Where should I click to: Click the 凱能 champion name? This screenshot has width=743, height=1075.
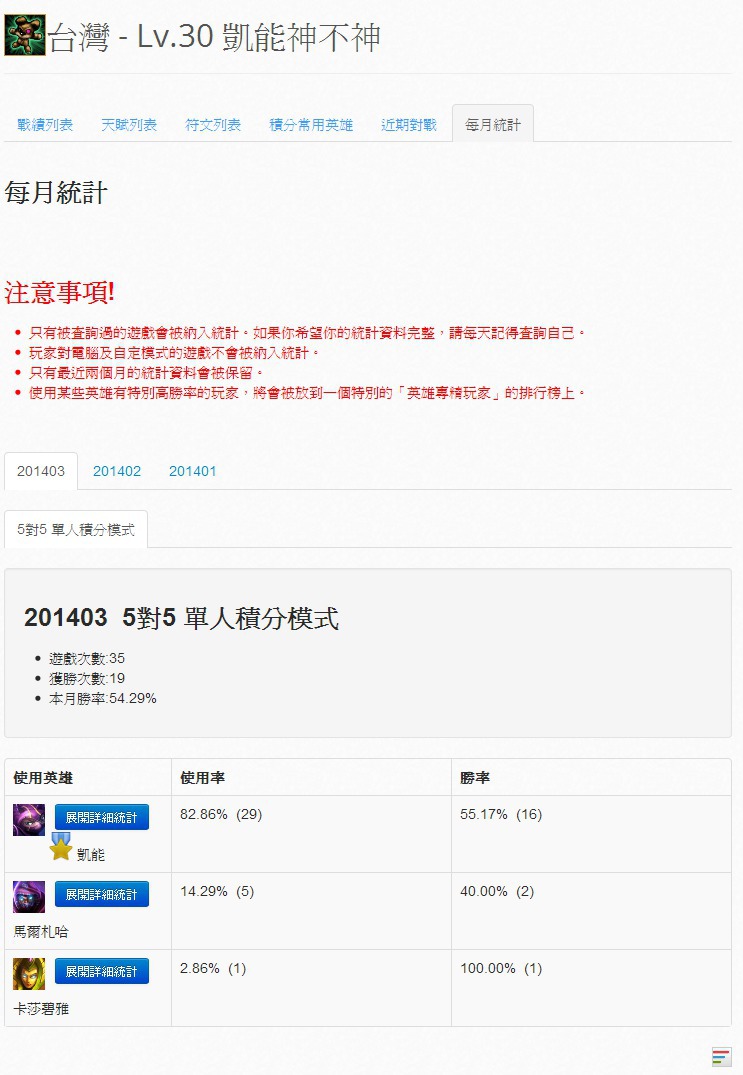tap(90, 854)
